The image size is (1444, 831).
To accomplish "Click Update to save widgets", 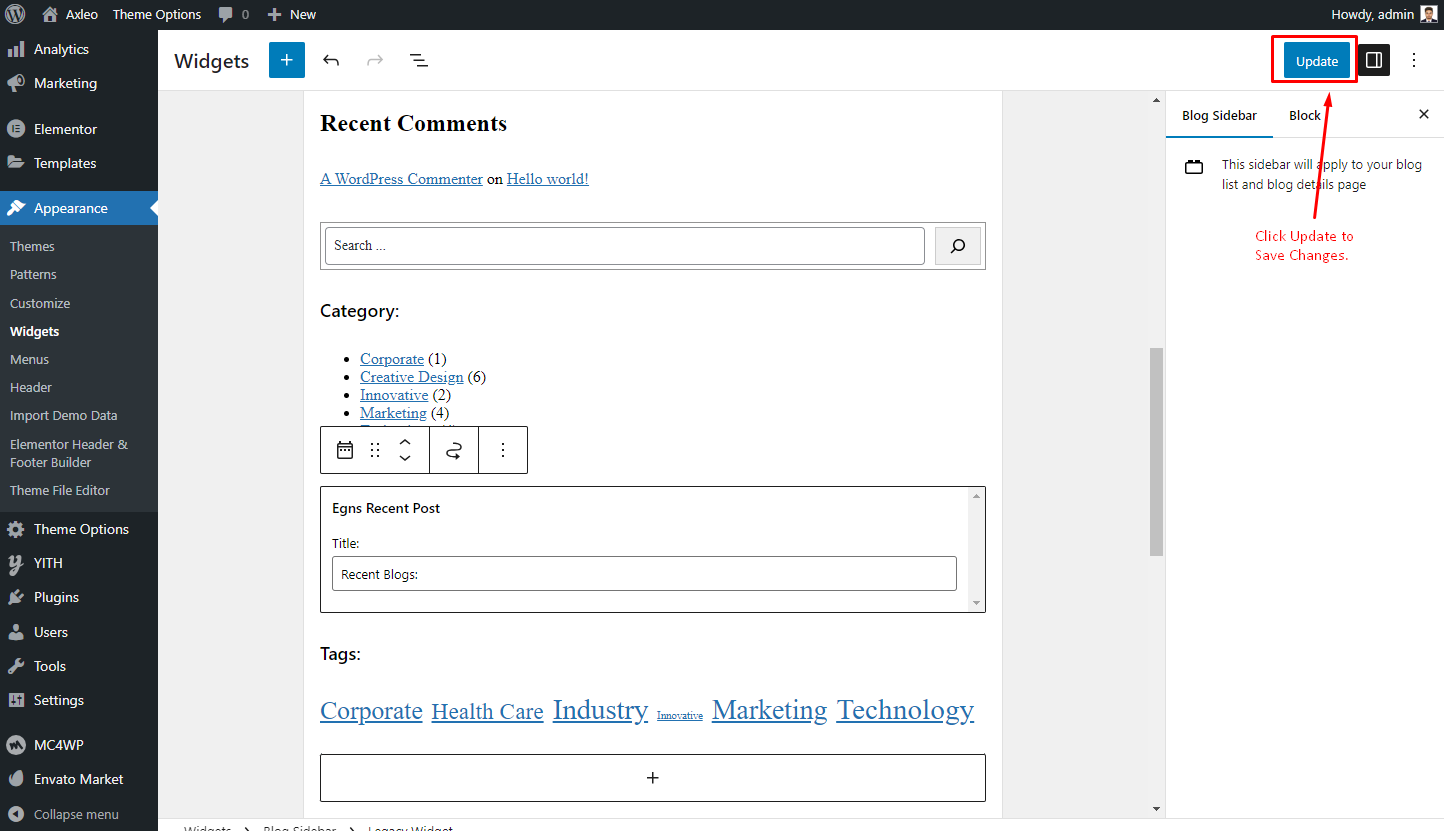I will [x=1317, y=61].
